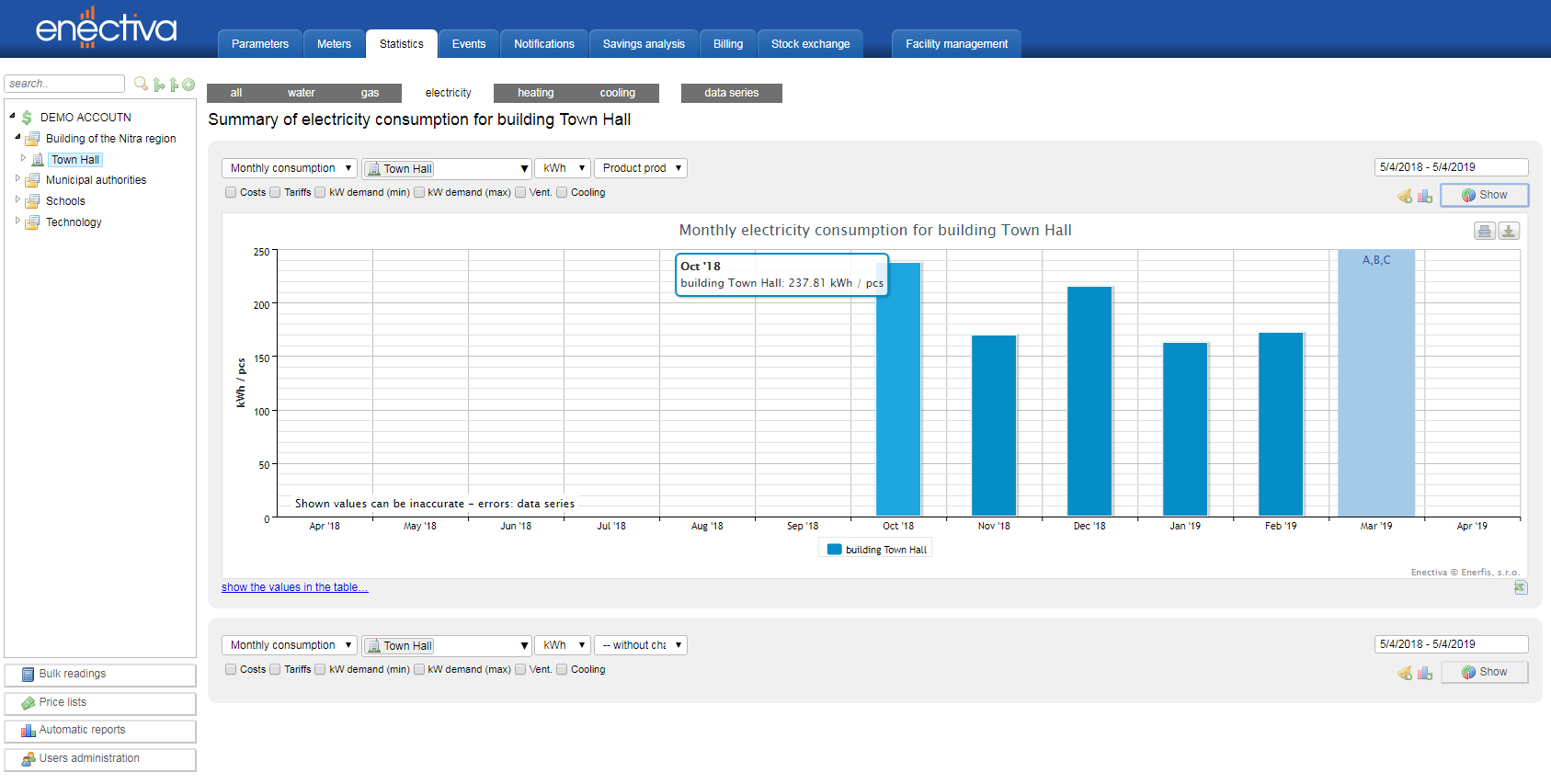Image resolution: width=1551 pixels, height=784 pixels.
Task: Open the Product prod dropdown
Action: pos(641,168)
